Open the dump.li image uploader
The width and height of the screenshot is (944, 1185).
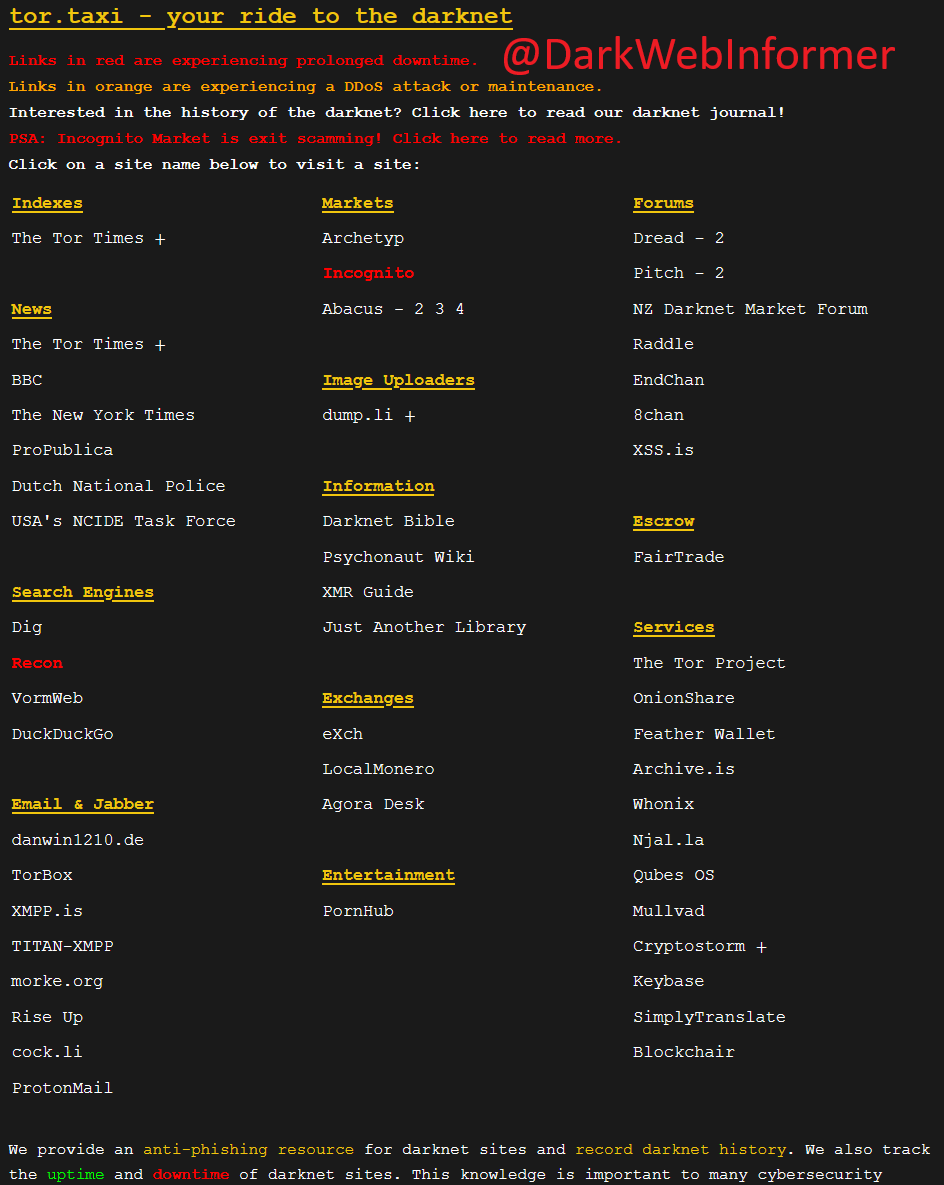point(357,415)
